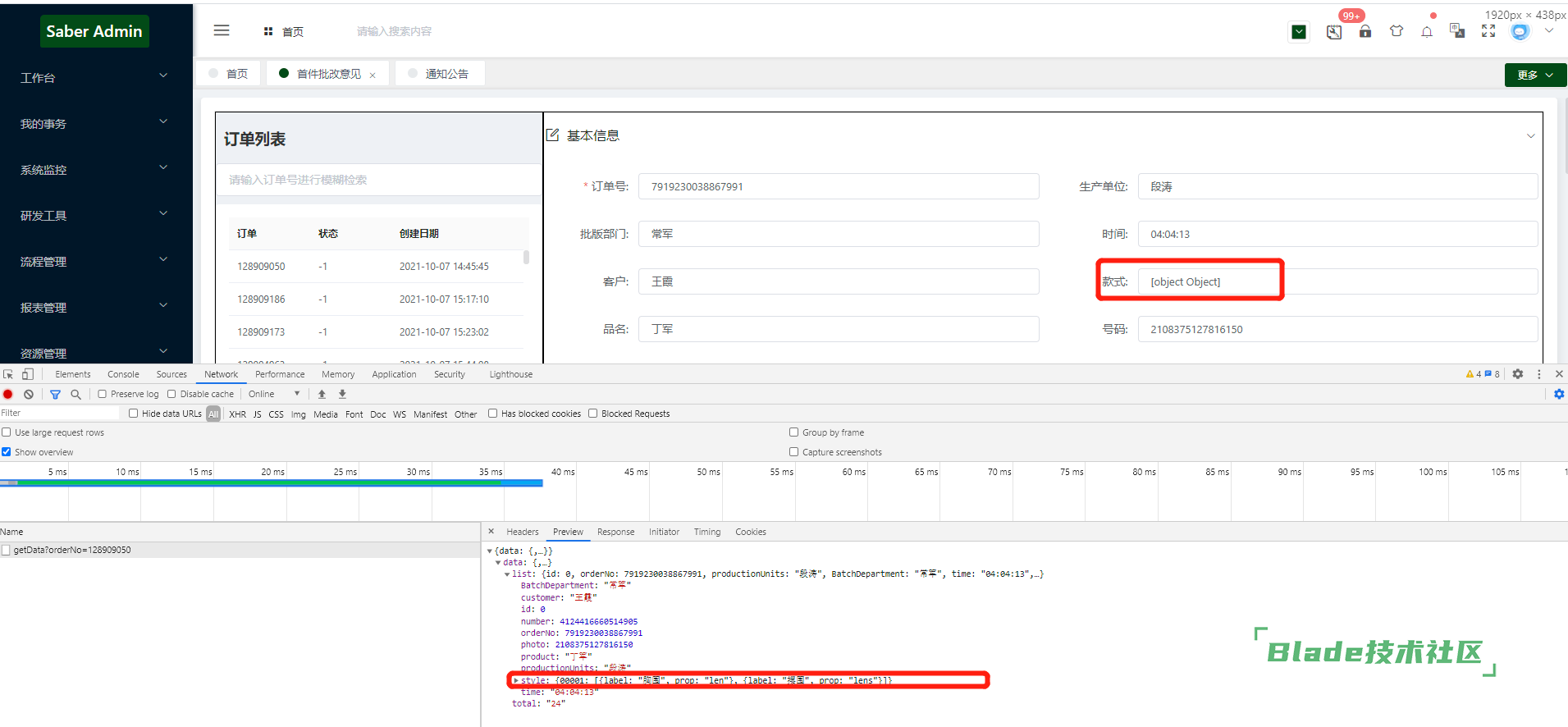This screenshot has height=727, width=1568.
Task: Enable Group by frame checkbox
Action: coord(794,432)
